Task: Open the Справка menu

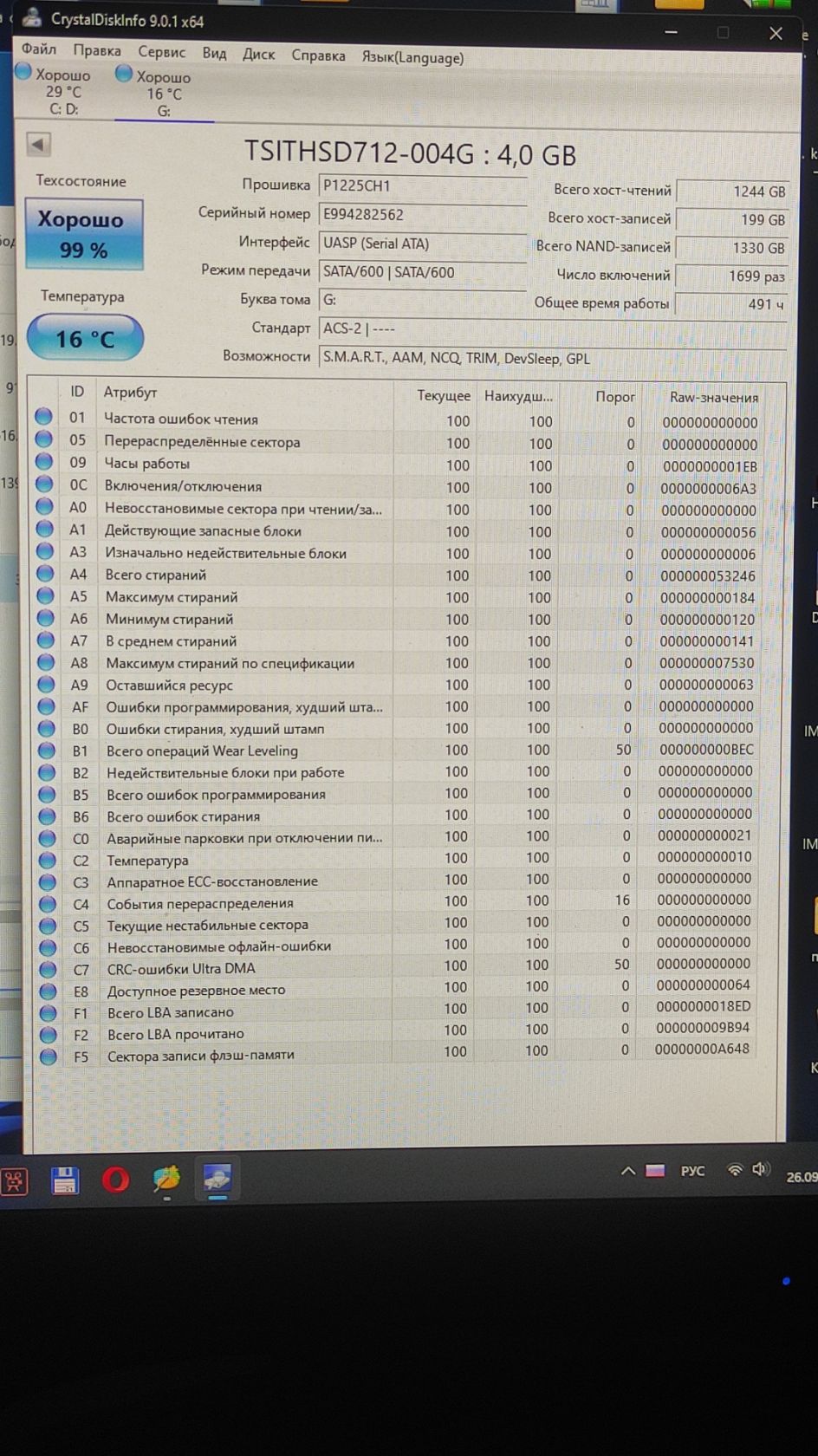Action: (x=318, y=55)
